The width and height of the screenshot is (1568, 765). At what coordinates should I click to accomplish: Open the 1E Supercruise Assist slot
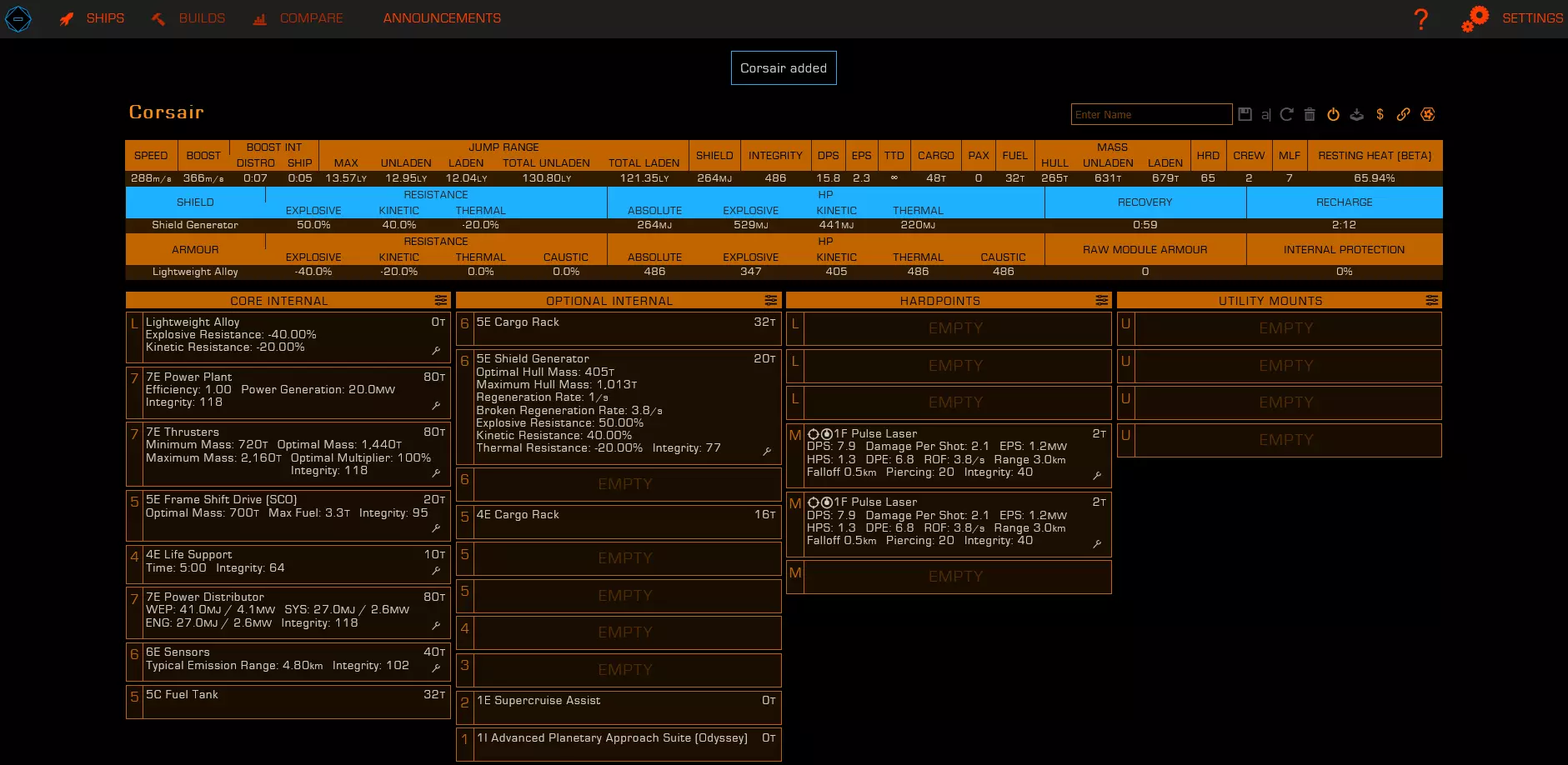(619, 707)
